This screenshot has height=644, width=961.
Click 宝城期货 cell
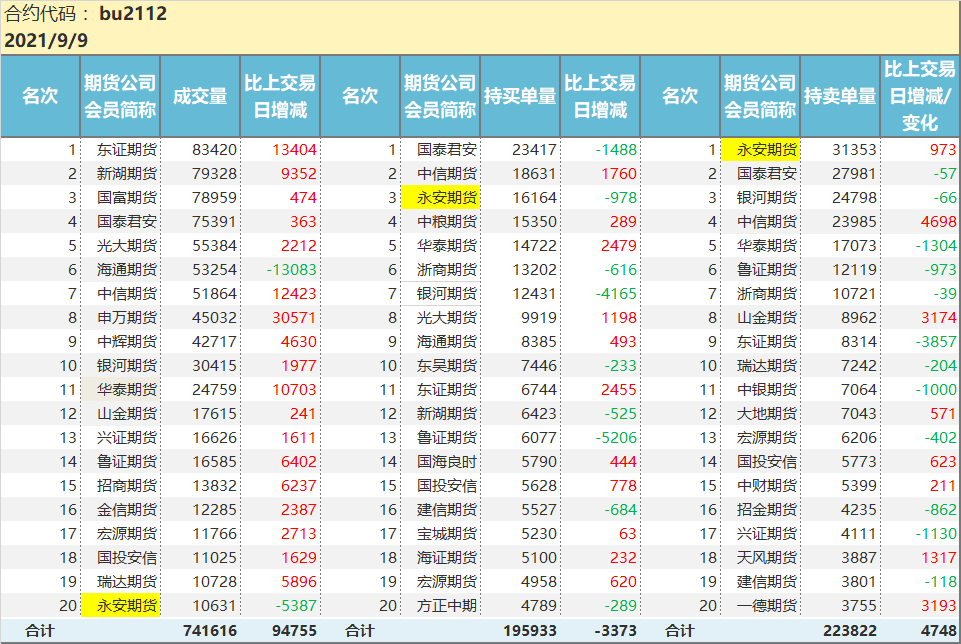(x=446, y=534)
